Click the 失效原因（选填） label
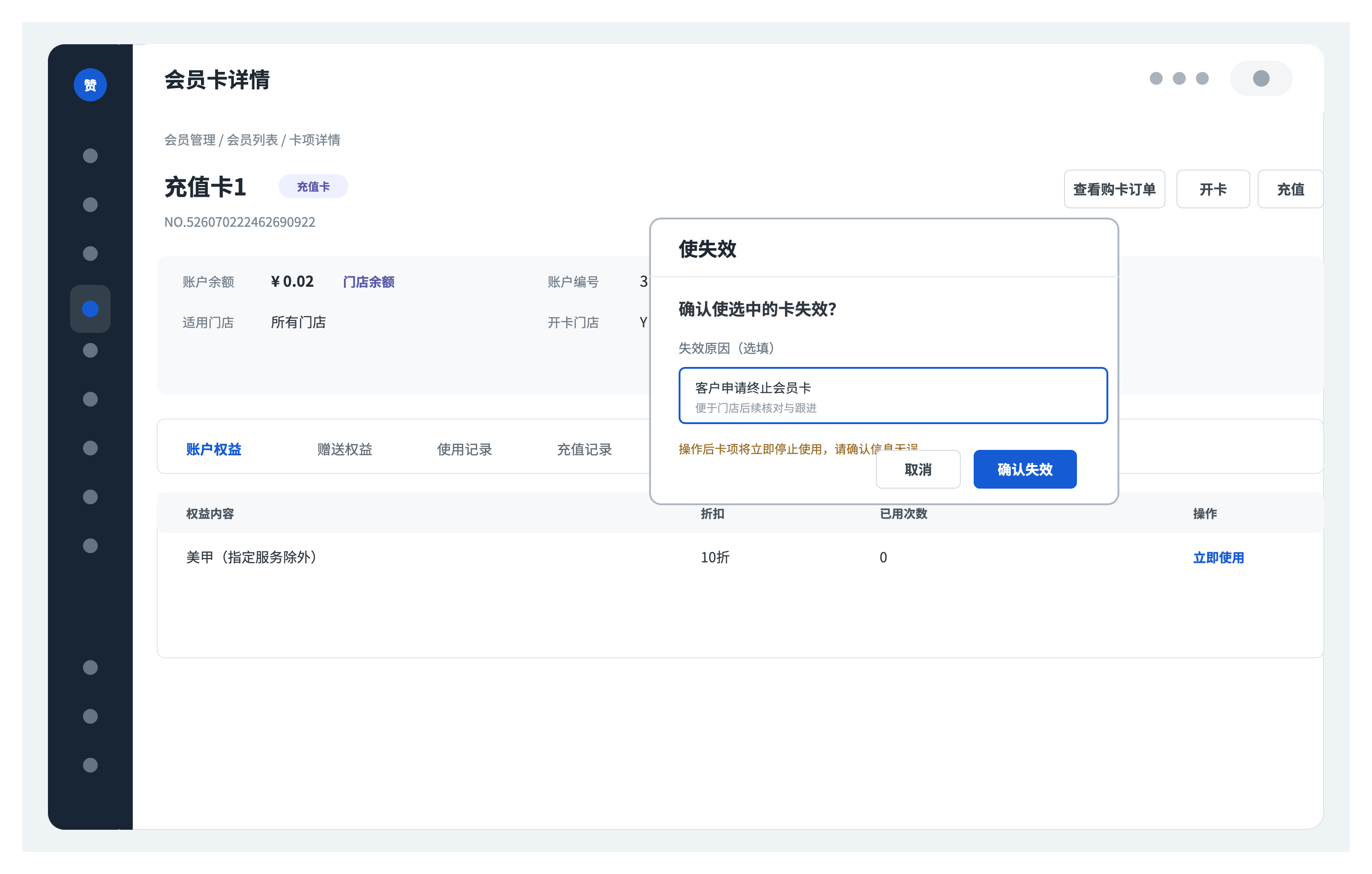The width and height of the screenshot is (1372, 874). point(727,348)
